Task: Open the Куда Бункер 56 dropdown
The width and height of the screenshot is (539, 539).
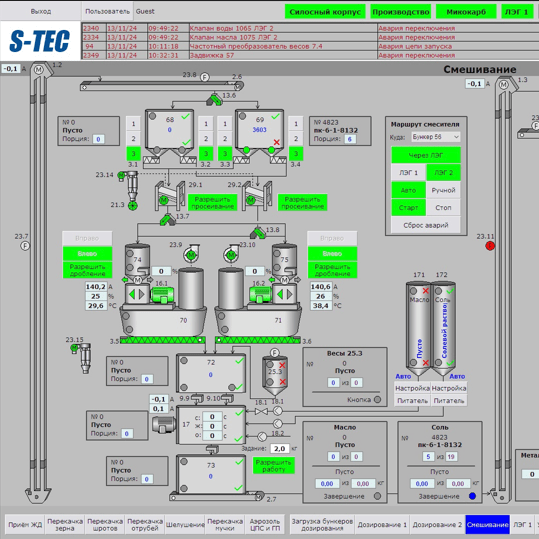Action: (436, 137)
